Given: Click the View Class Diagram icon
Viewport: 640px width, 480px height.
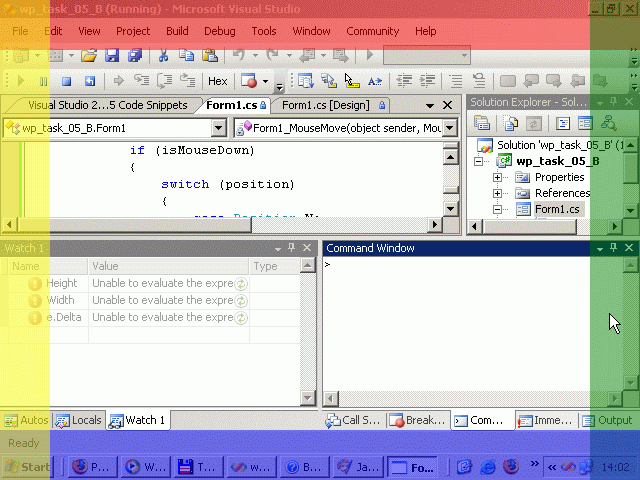Looking at the screenshot, I should pyautogui.click(x=609, y=122).
